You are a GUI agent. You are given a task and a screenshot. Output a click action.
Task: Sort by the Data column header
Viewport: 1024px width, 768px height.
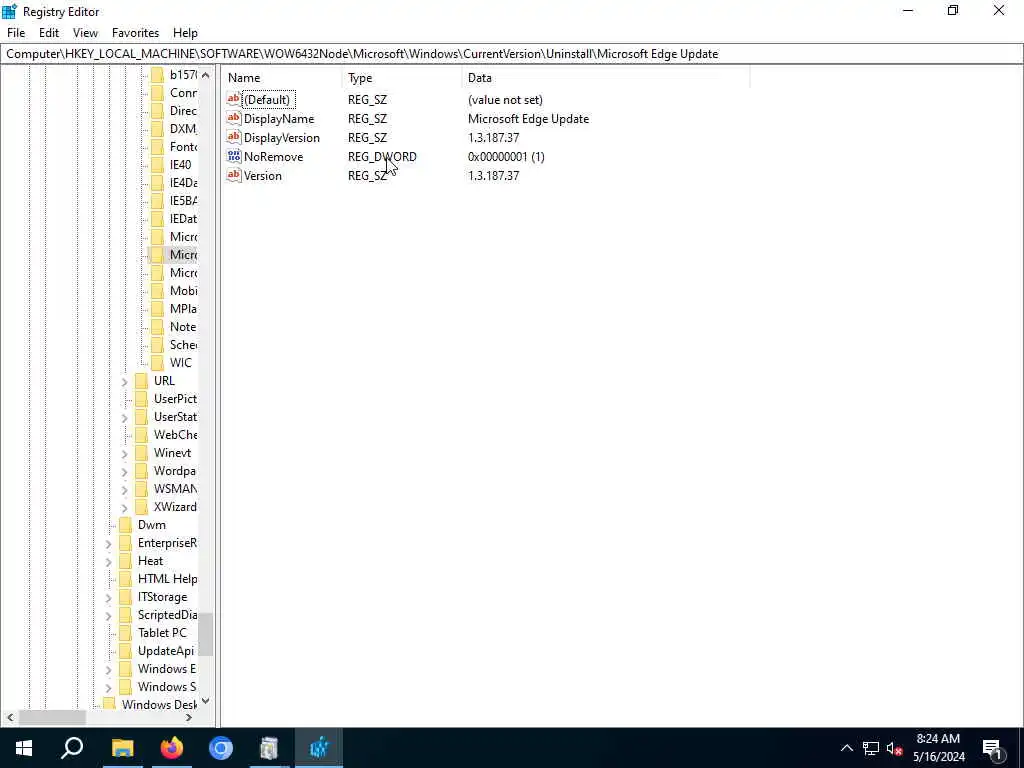coord(605,78)
